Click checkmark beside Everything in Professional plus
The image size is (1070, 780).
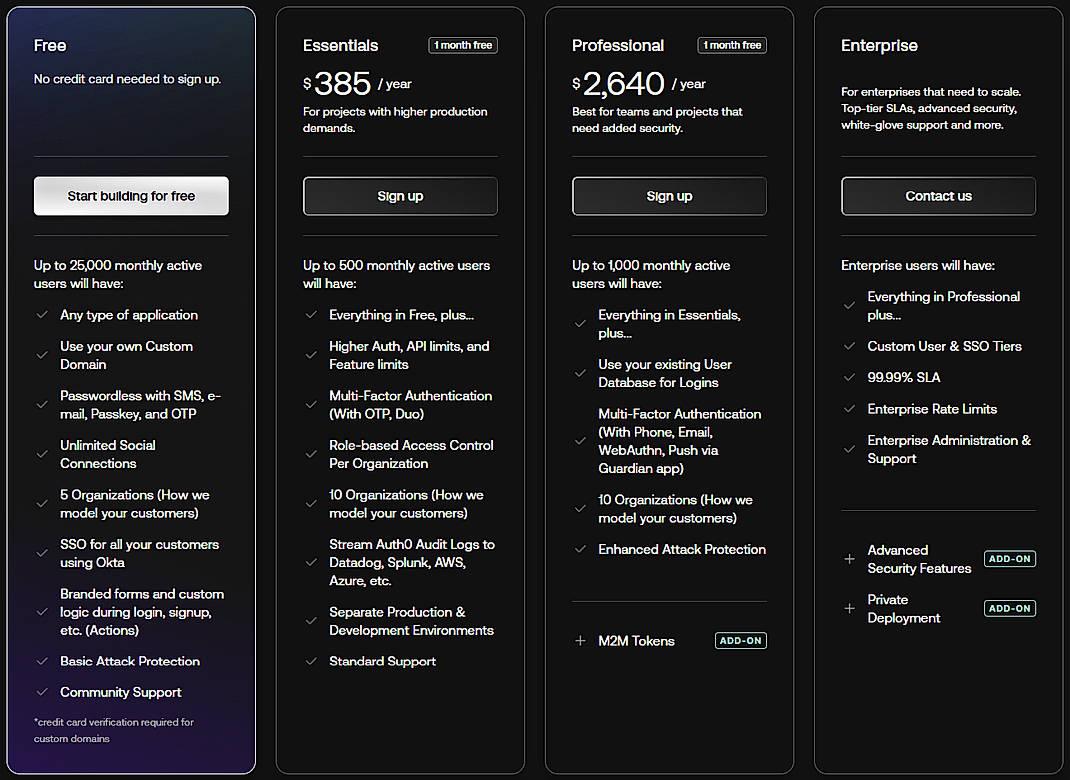tap(849, 306)
